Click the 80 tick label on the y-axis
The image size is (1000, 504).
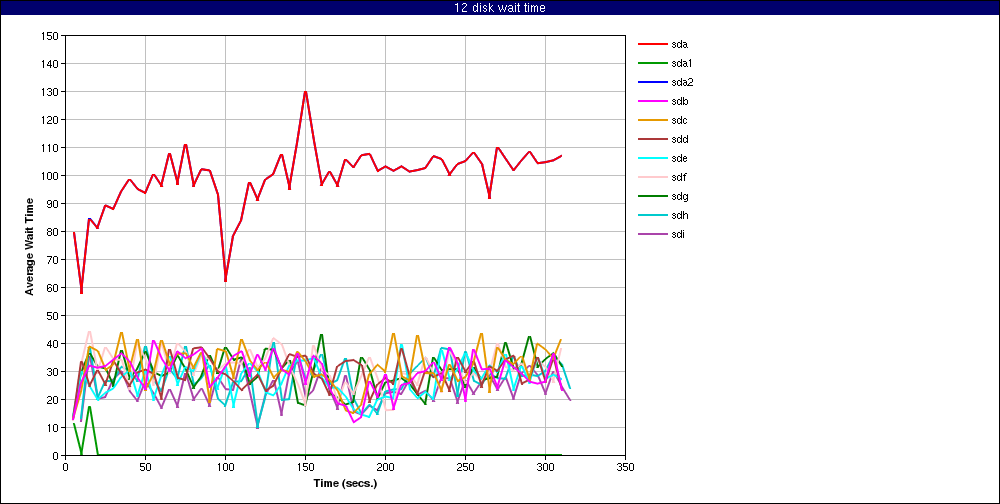click(x=52, y=232)
